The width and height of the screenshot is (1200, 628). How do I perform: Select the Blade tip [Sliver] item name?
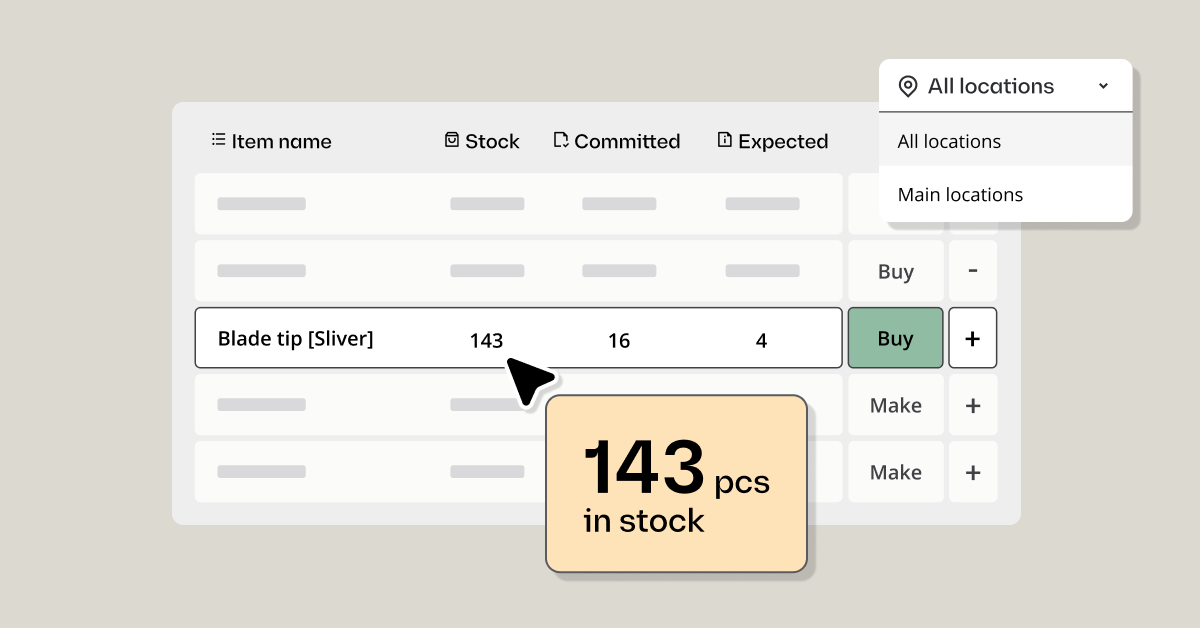(295, 339)
